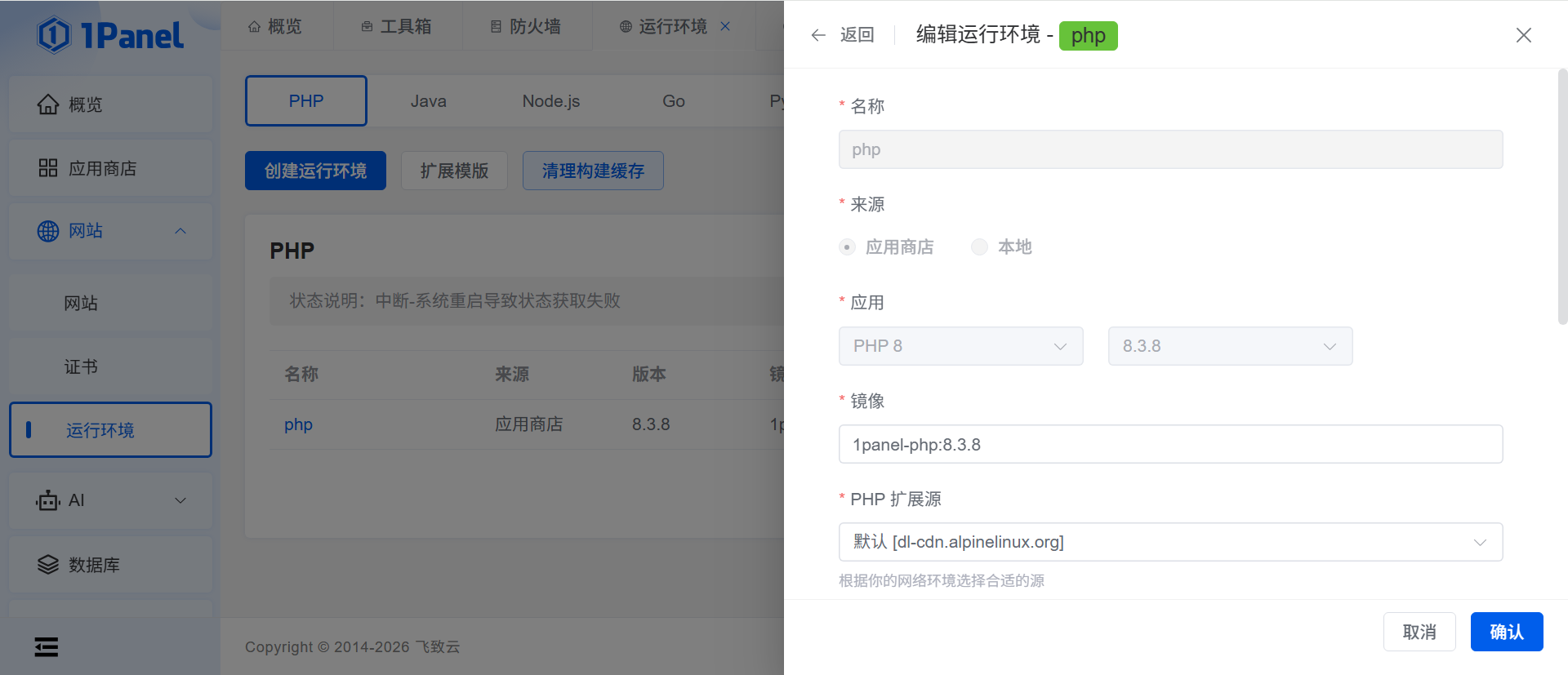Open 数据库 layers icon in sidebar
1568x675 pixels.
click(48, 565)
